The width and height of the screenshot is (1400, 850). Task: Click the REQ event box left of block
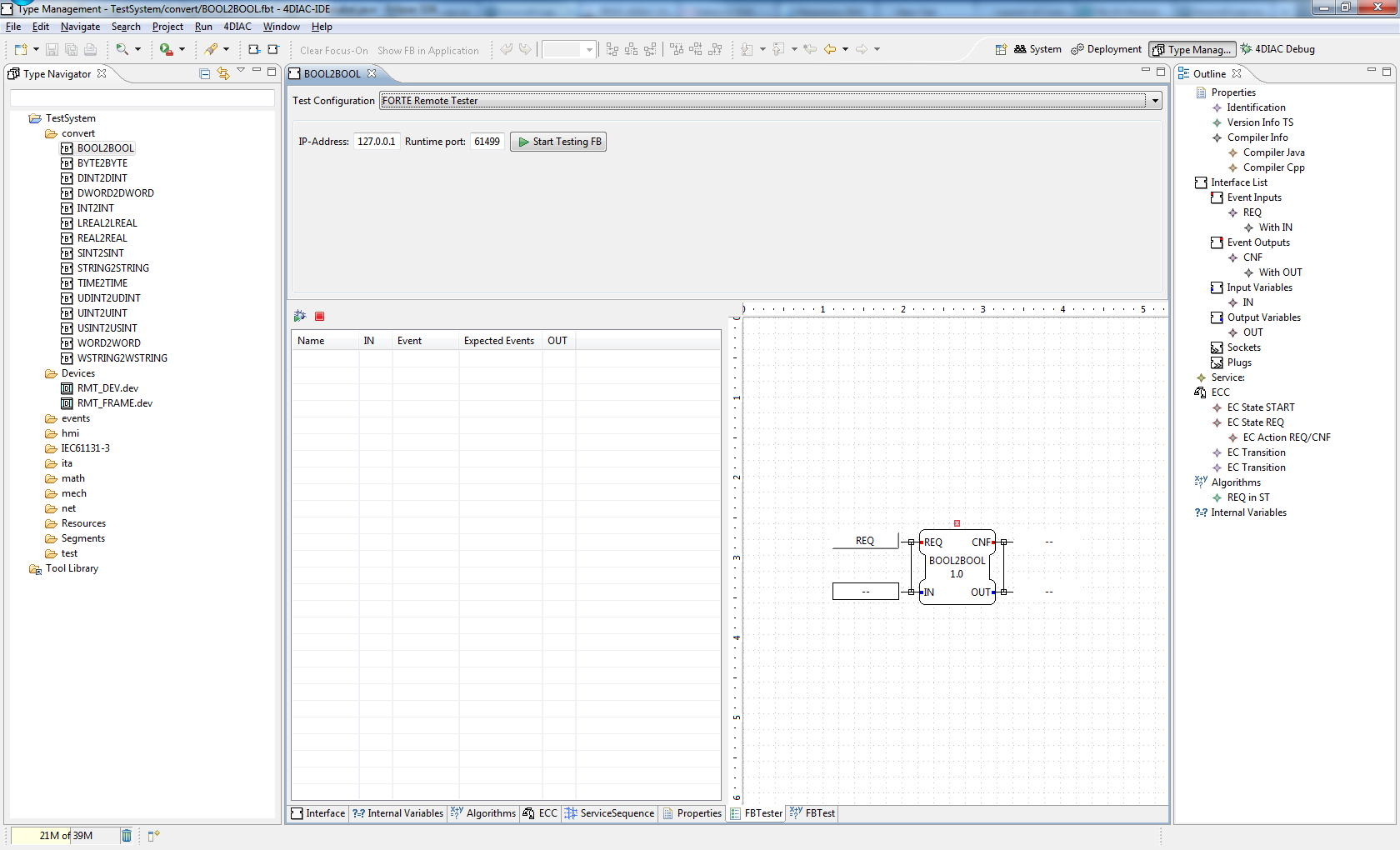[x=865, y=541]
